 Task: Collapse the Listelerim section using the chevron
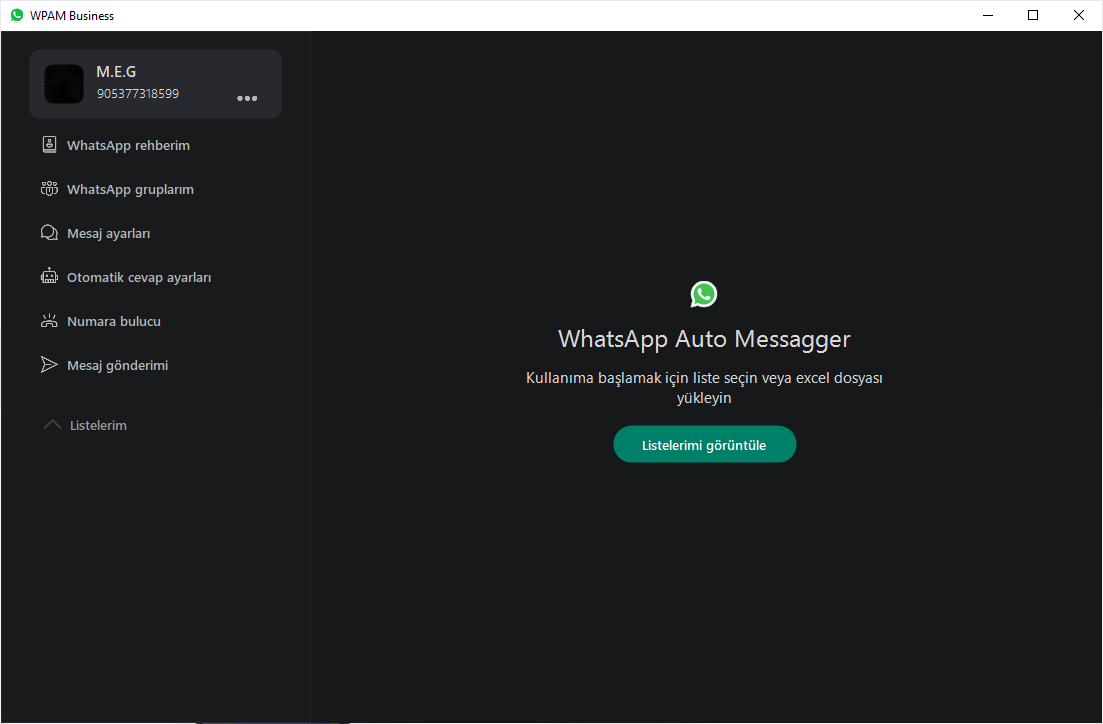(x=53, y=425)
